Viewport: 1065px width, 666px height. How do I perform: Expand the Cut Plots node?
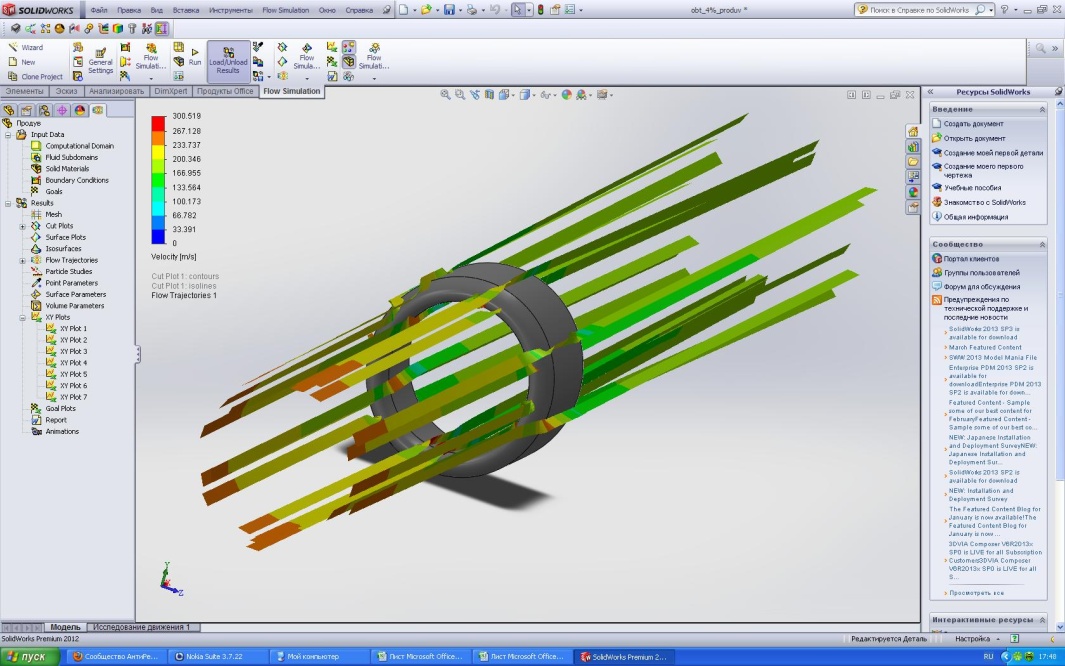[x=22, y=226]
